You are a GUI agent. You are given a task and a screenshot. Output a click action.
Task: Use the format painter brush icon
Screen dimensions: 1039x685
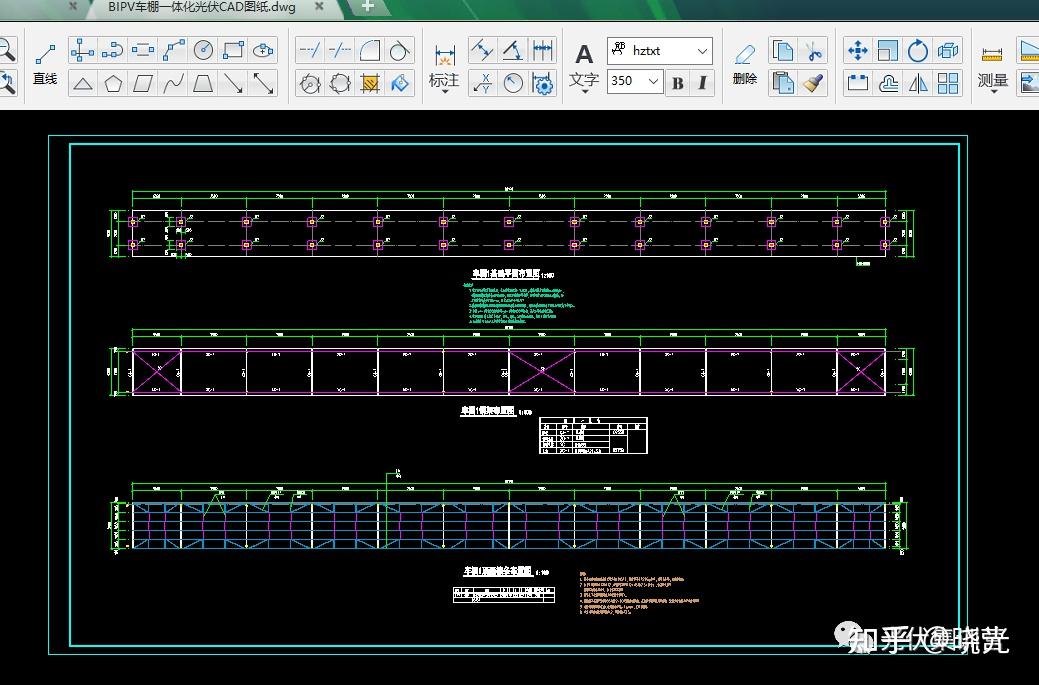(x=813, y=83)
